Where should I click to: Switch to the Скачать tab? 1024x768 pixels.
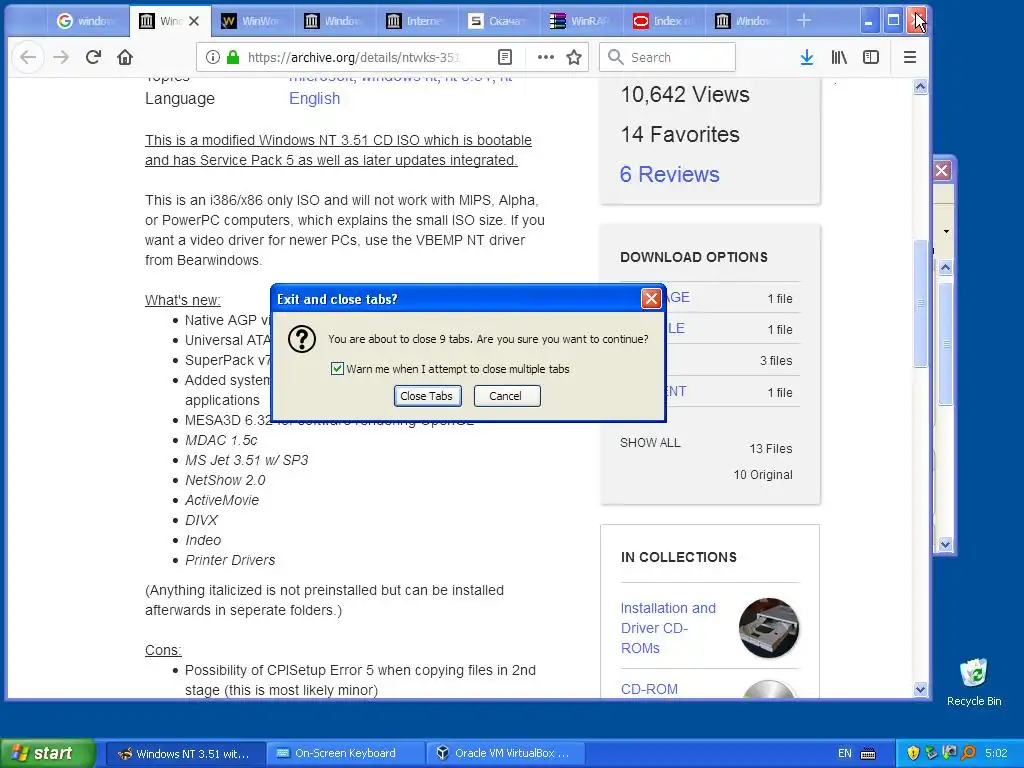[x=498, y=21]
